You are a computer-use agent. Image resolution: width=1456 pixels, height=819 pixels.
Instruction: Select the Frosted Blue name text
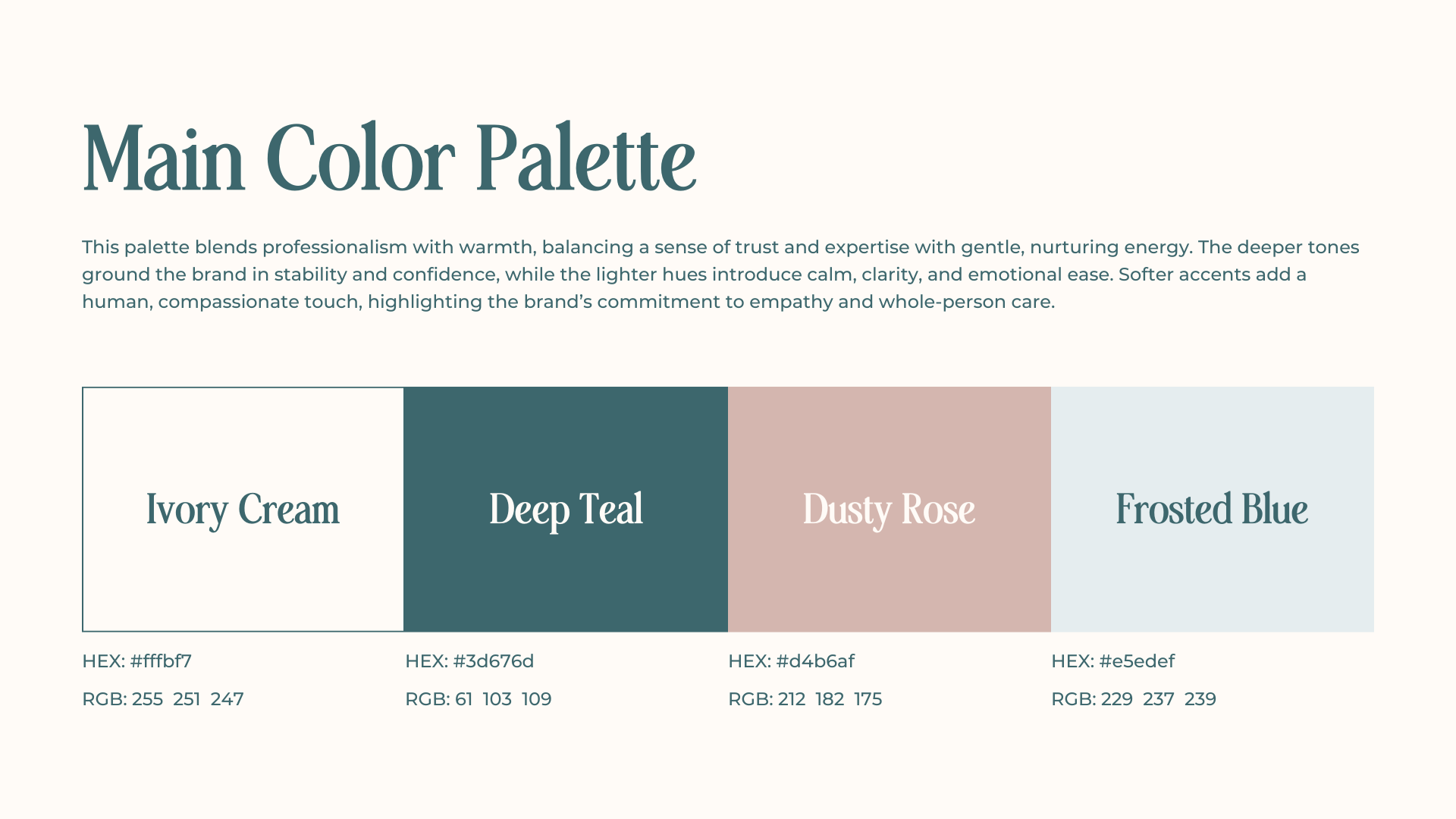1212,509
